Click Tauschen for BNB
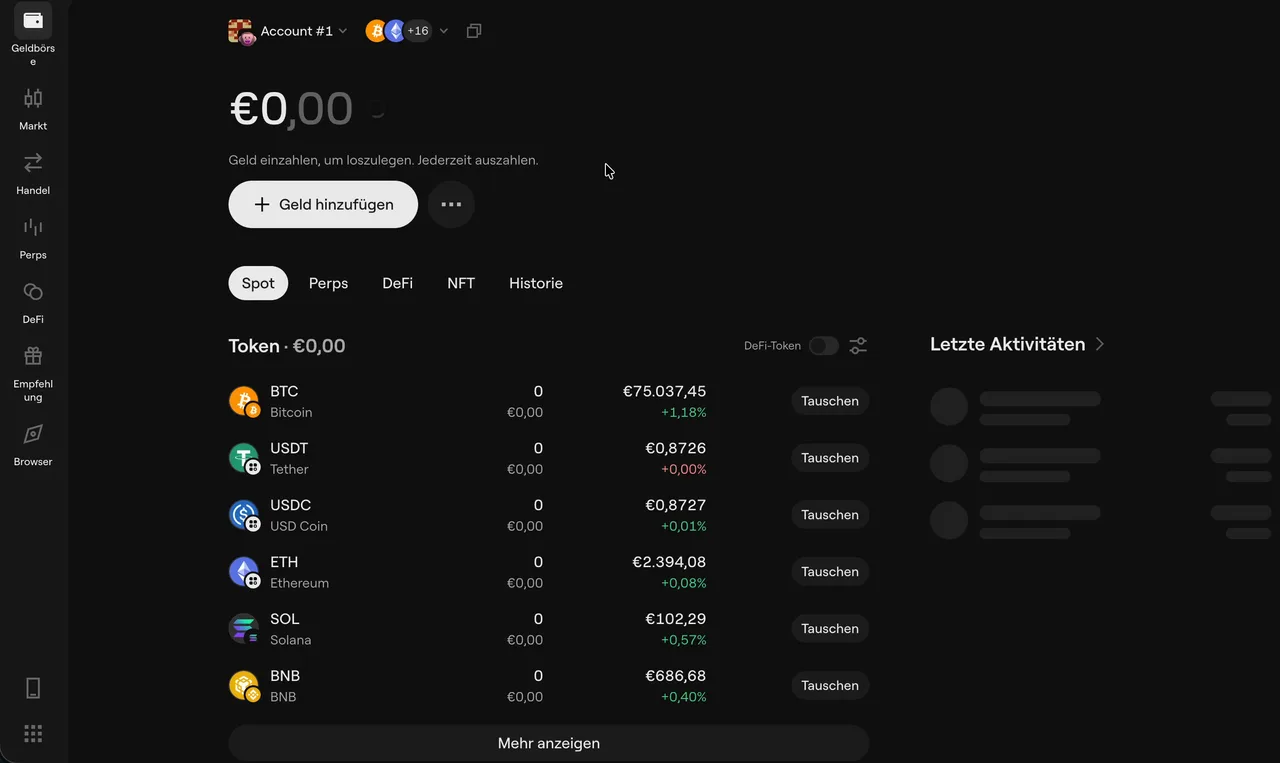Viewport: 1280px width, 763px height. (x=830, y=686)
